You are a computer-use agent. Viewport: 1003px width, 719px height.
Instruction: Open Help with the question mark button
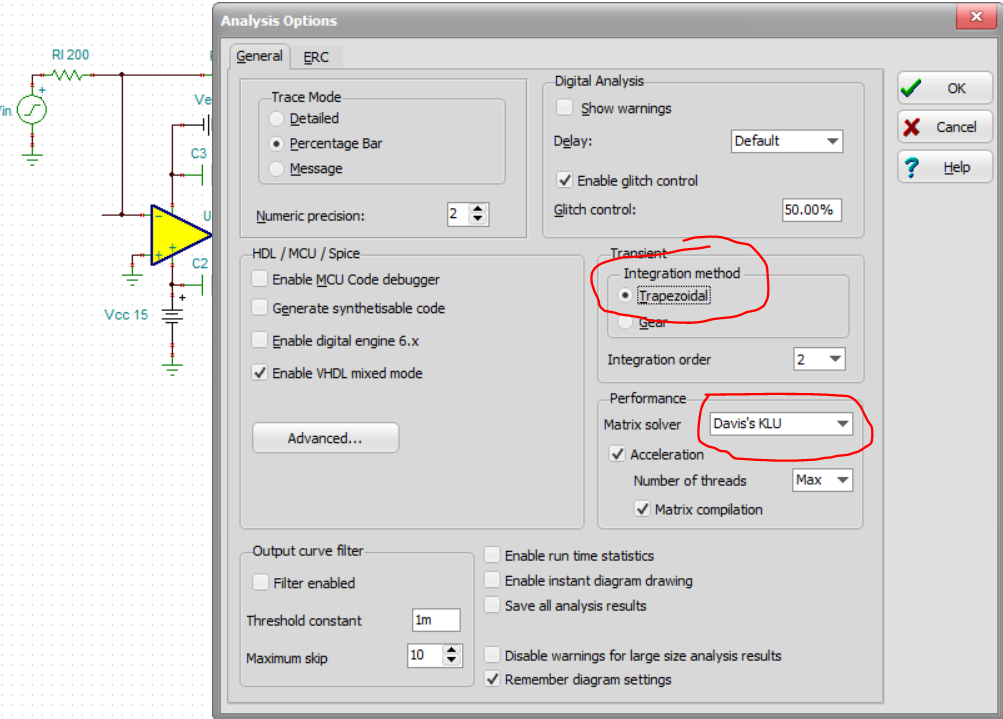pos(945,167)
